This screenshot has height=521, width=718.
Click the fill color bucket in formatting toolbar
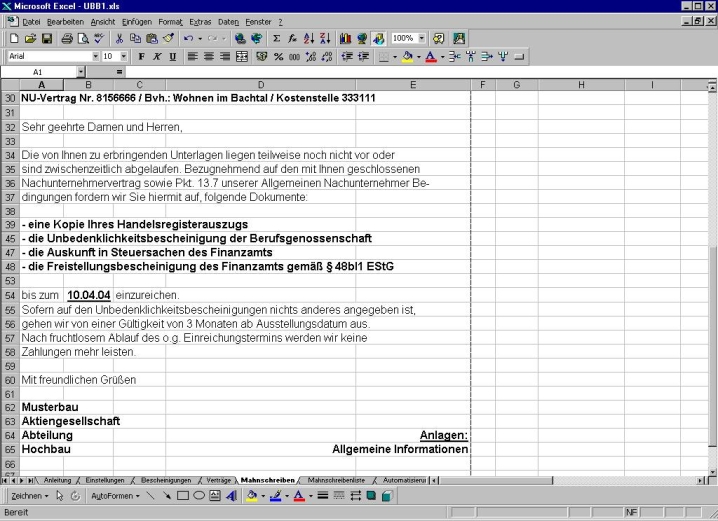coord(407,57)
